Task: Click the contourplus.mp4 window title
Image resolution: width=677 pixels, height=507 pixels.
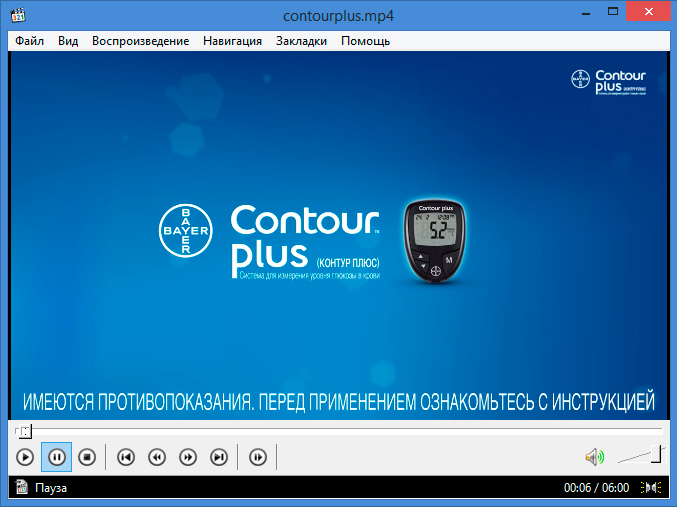Action: point(338,16)
